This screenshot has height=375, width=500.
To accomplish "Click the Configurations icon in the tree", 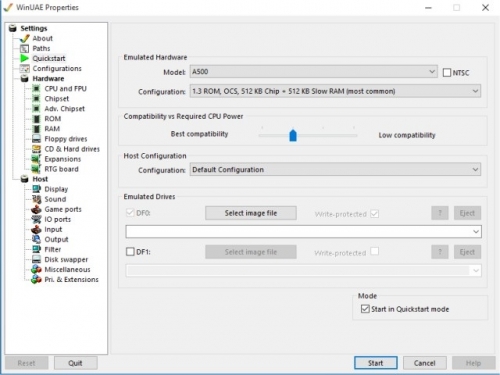I will [25, 69].
